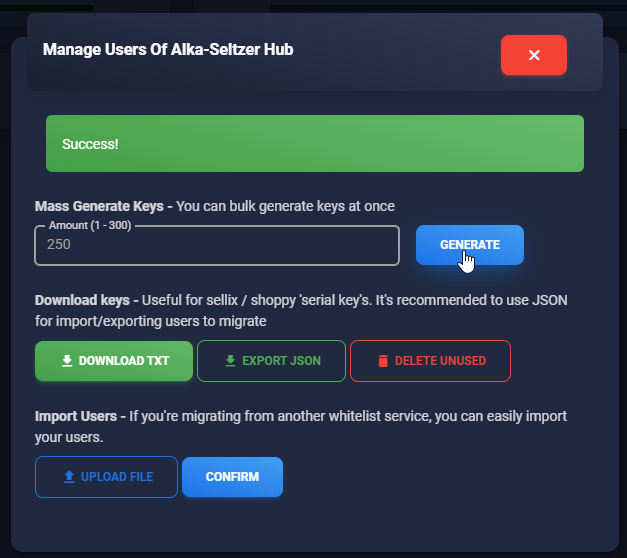
Task: Click the 'Download keys' description text
Action: pos(301,310)
